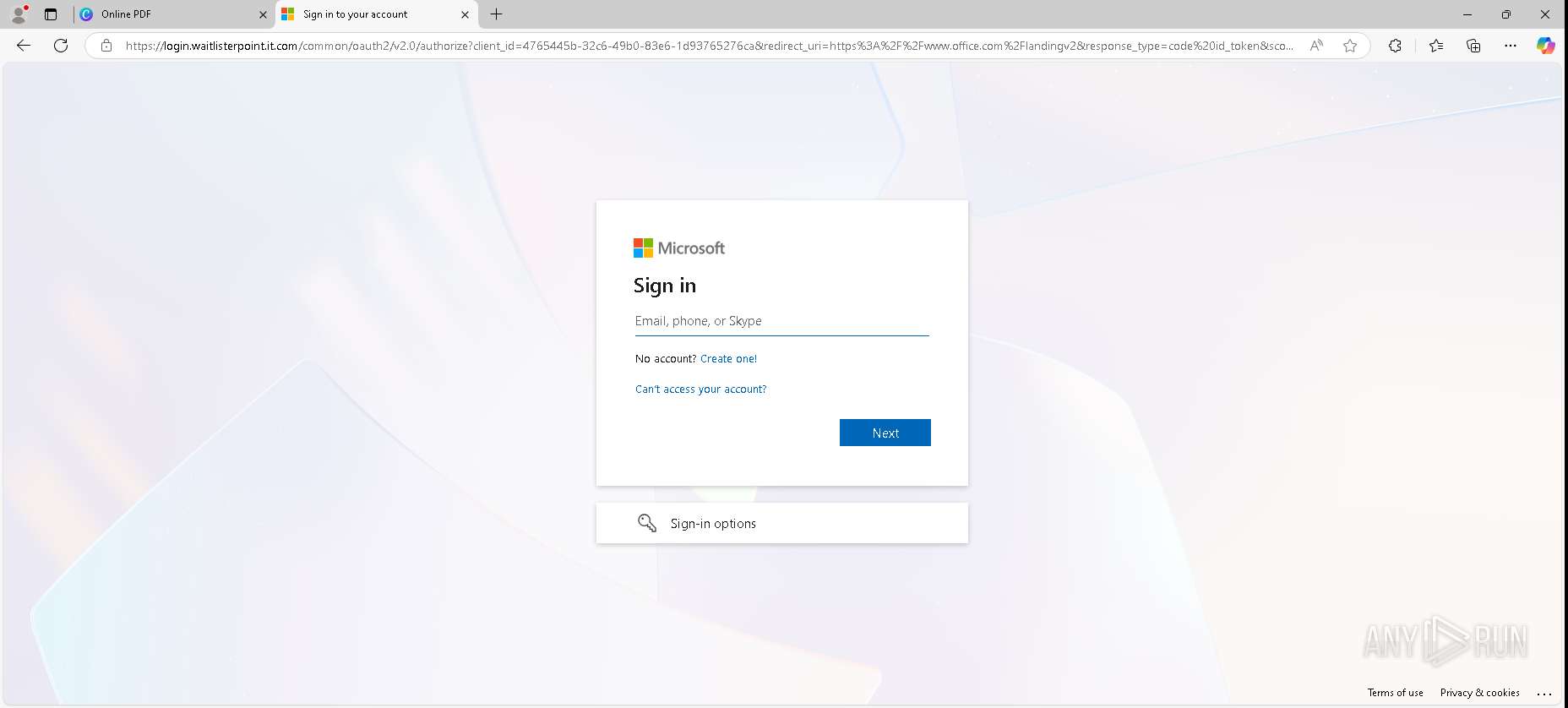The image size is (1568, 708).
Task: Add this page to favorites star
Action: 1350,46
